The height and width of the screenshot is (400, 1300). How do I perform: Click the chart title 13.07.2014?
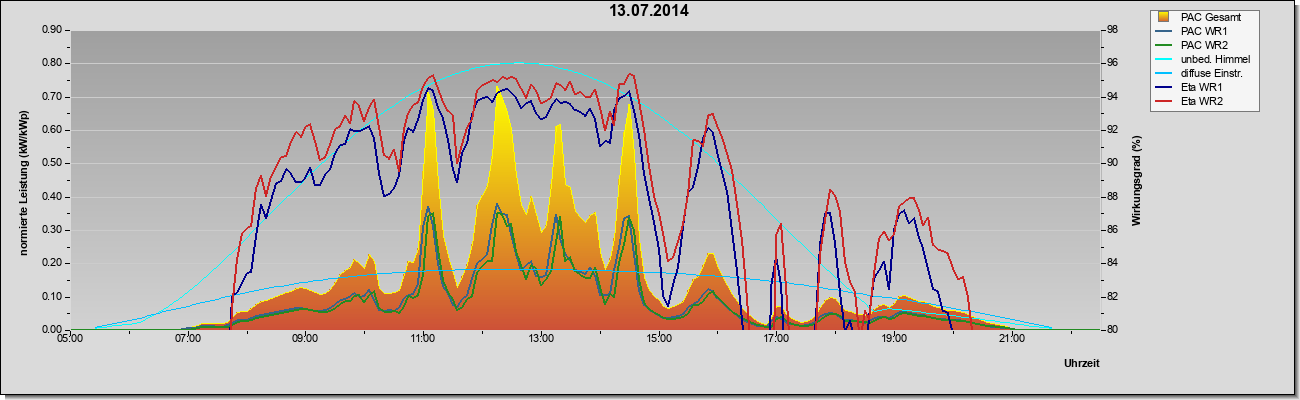click(x=649, y=12)
